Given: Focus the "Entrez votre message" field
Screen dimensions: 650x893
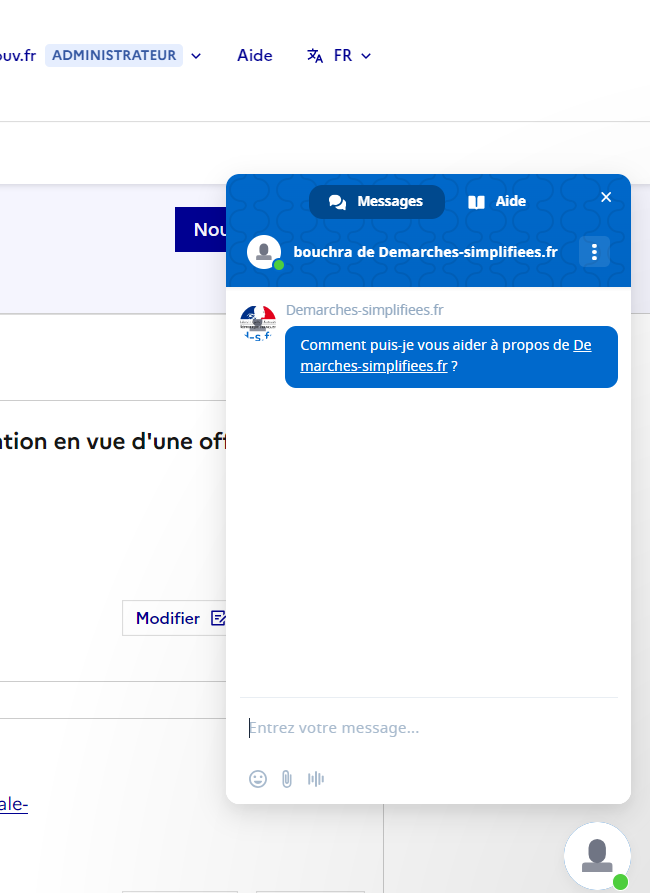Looking at the screenshot, I should coord(430,728).
